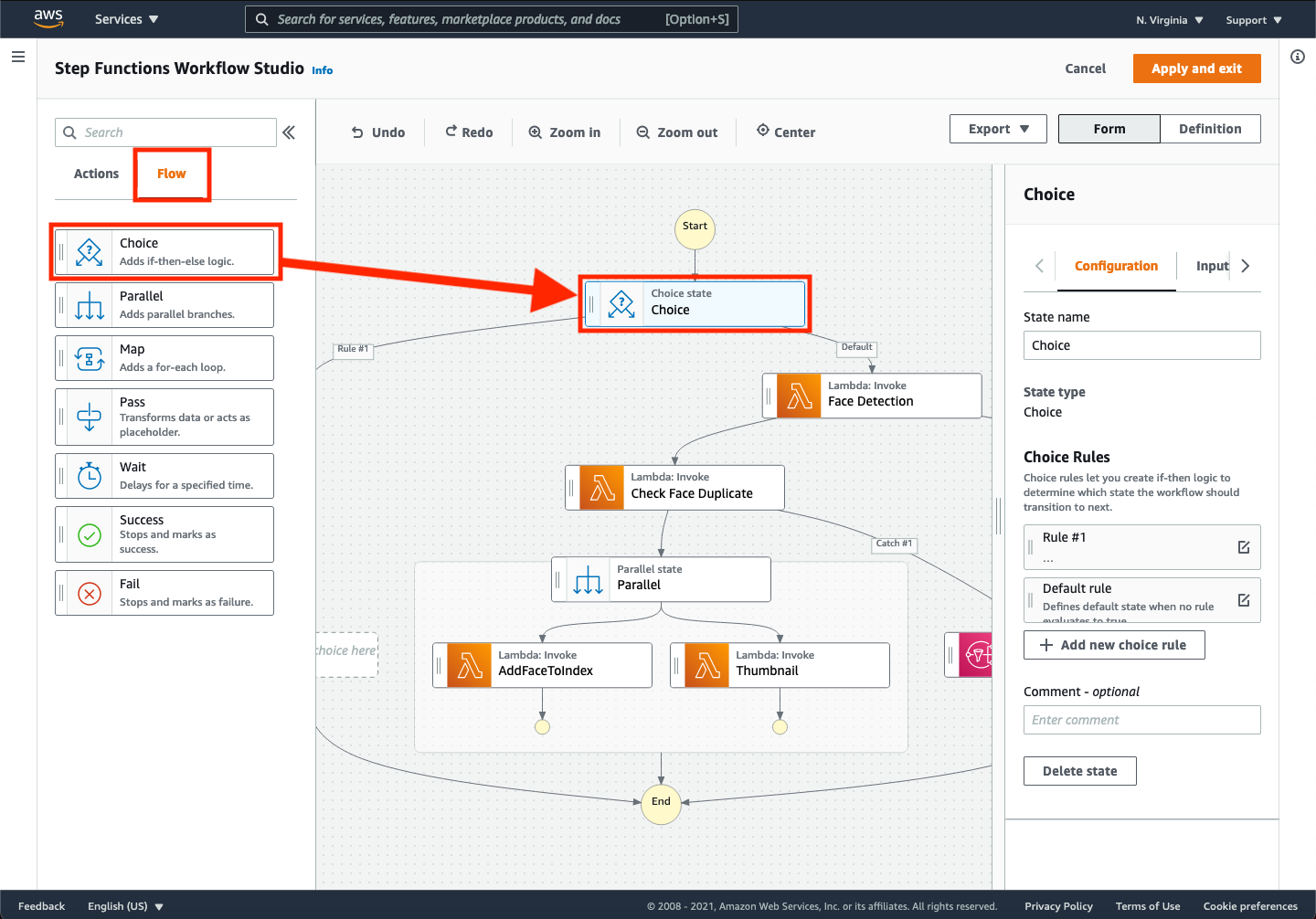Open the Info link
The height and width of the screenshot is (919, 1316).
322,70
